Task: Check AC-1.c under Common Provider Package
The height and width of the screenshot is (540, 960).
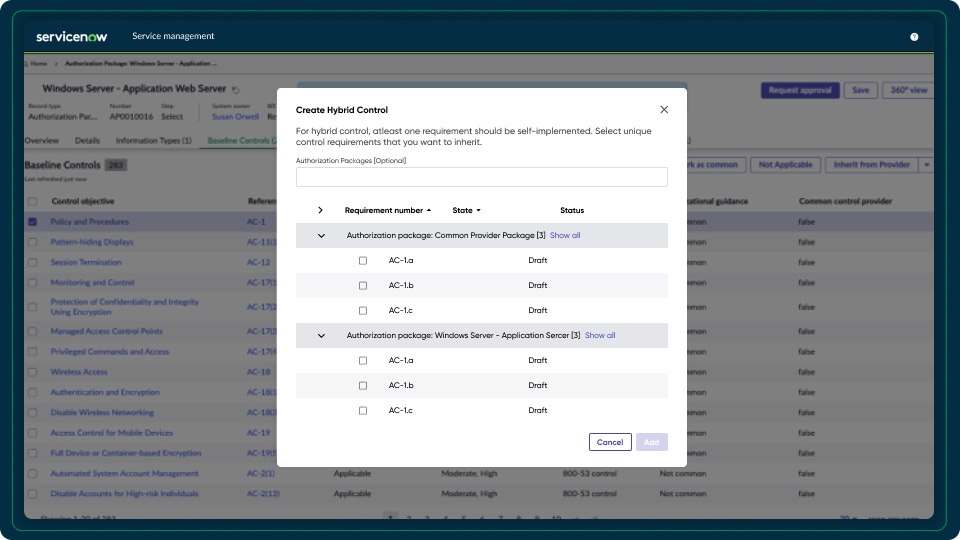Action: (x=363, y=311)
